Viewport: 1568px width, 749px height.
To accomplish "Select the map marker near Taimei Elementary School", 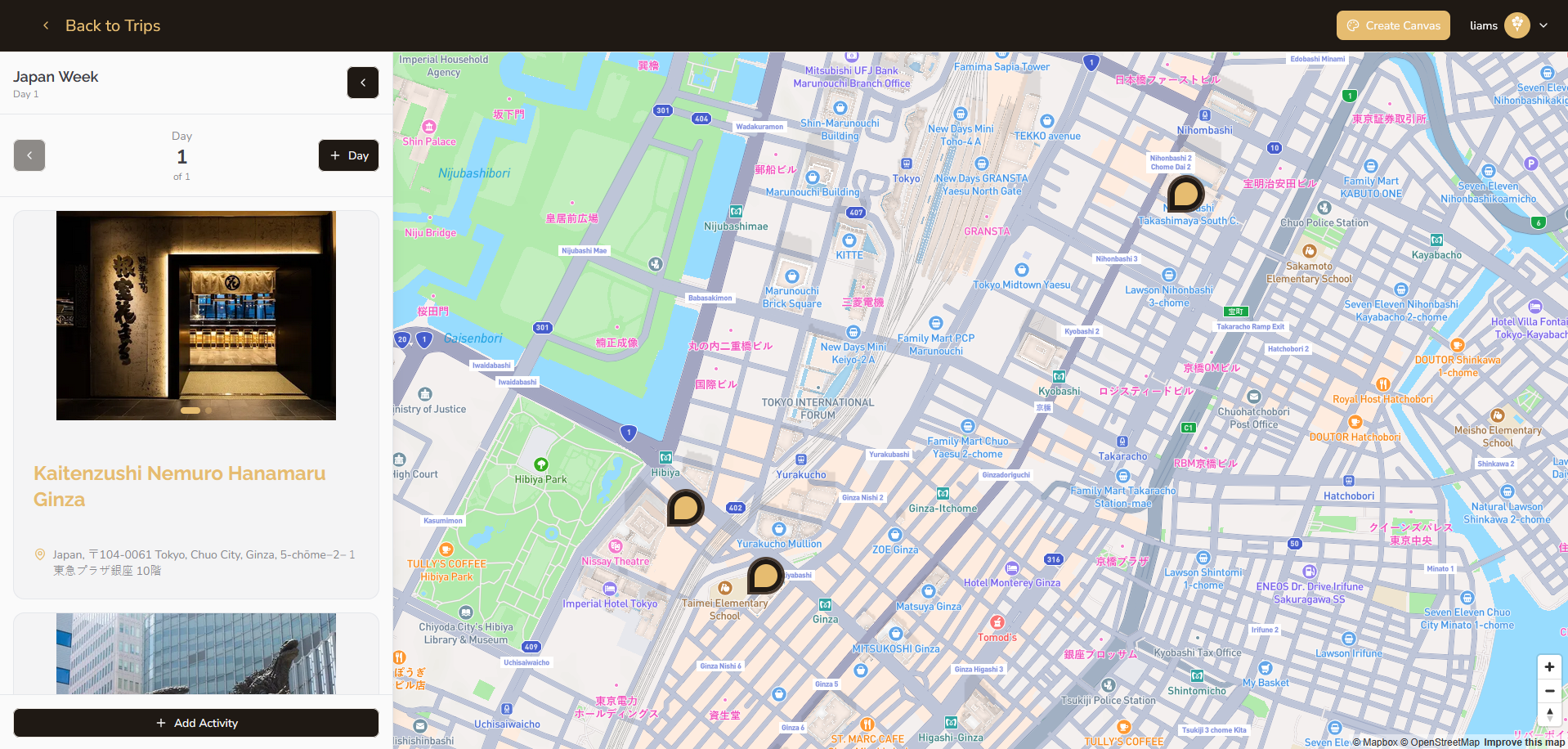I will [x=765, y=575].
